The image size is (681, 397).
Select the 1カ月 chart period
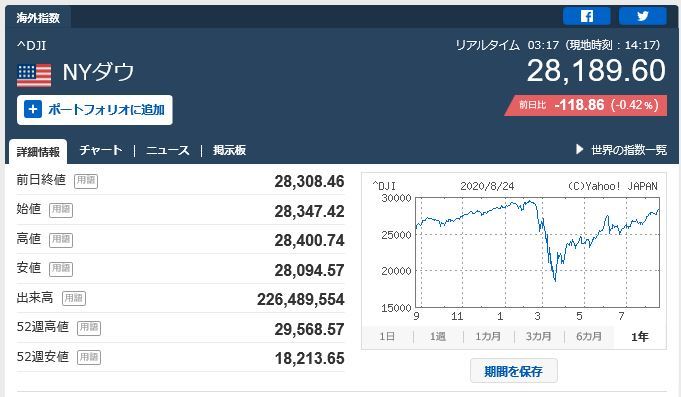(x=488, y=337)
